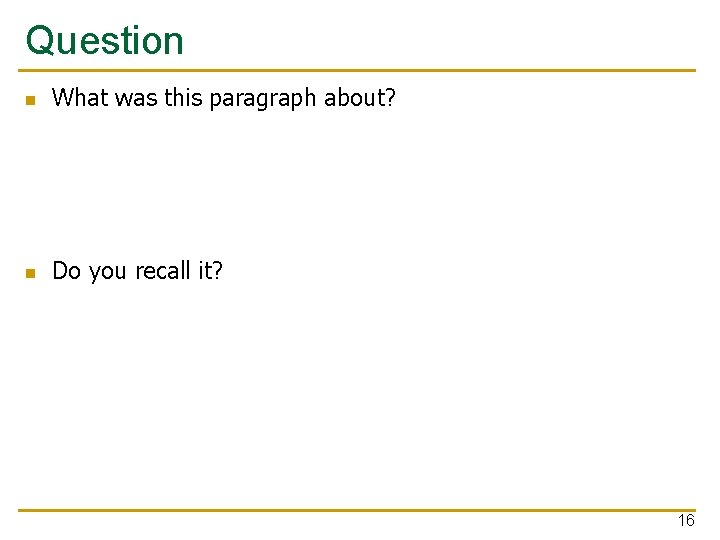Click the question mark after "about"
720x540 pixels.
(390, 97)
